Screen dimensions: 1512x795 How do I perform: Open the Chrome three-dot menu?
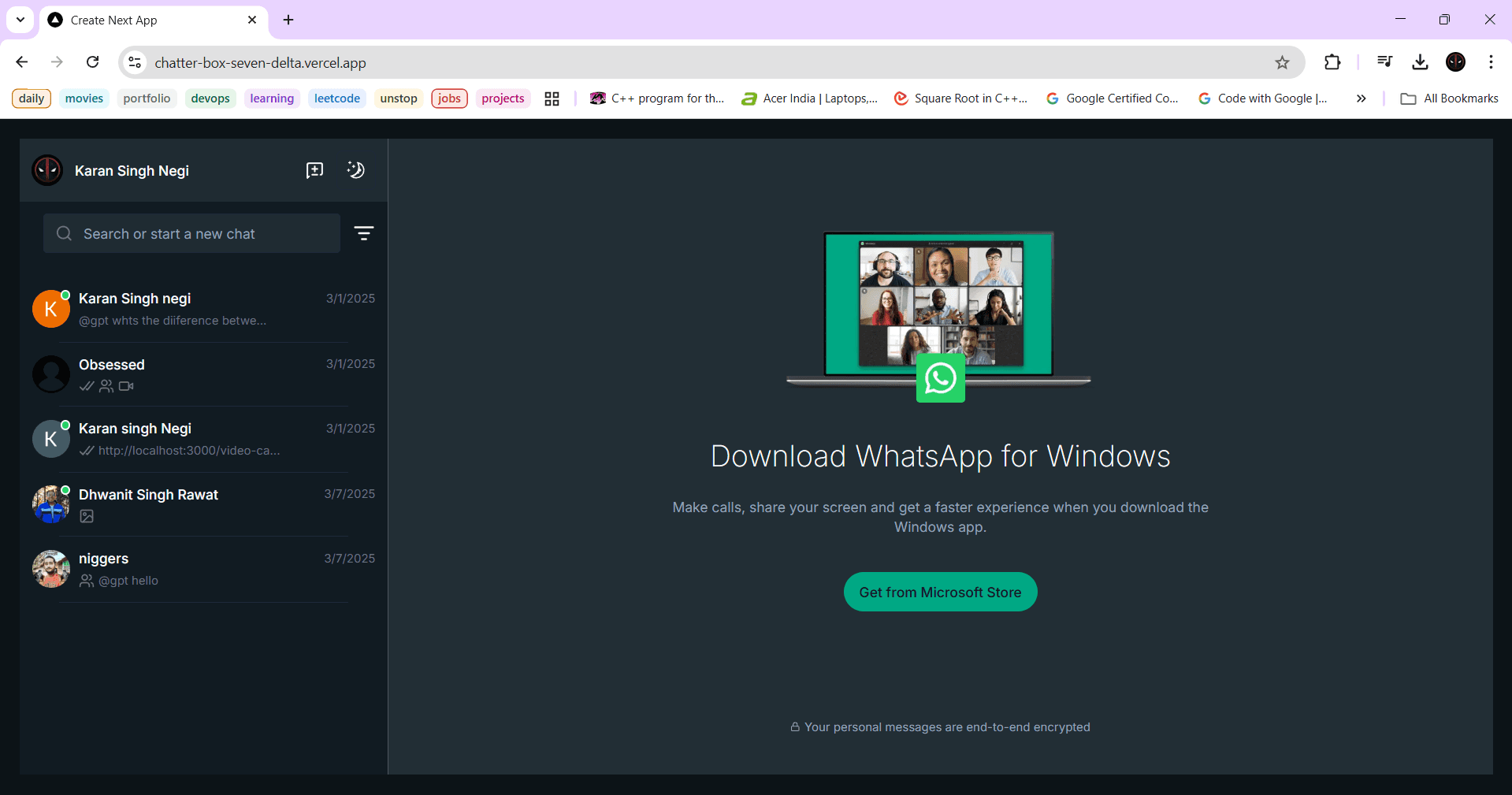1491,62
